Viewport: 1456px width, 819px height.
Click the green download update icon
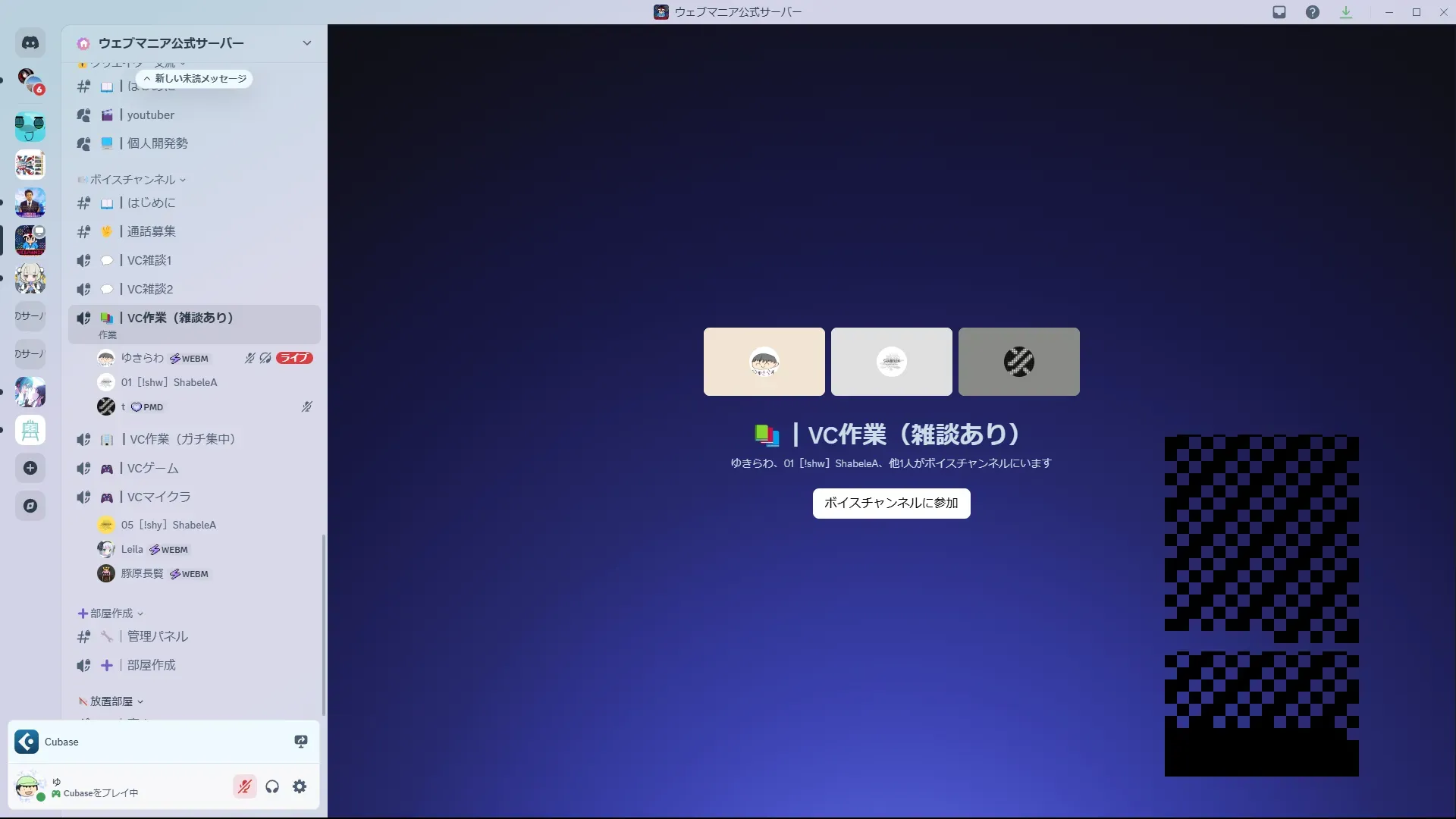pyautogui.click(x=1346, y=12)
